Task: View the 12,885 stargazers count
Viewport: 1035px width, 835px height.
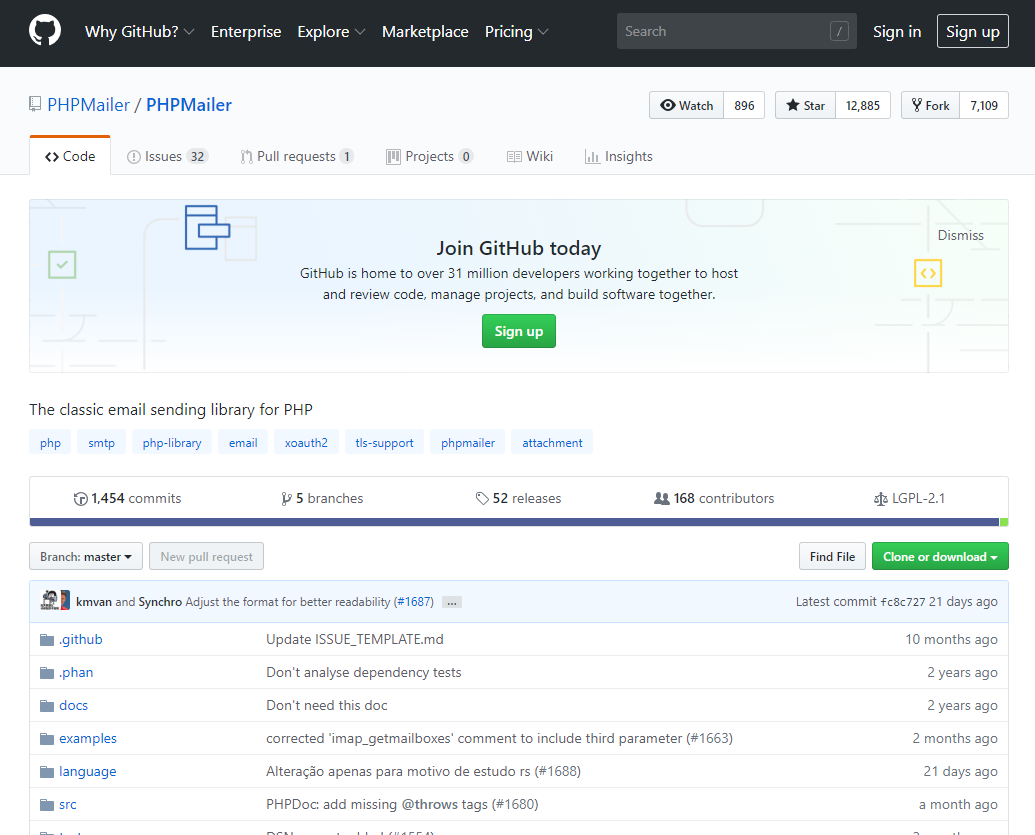Action: pyautogui.click(x=863, y=105)
